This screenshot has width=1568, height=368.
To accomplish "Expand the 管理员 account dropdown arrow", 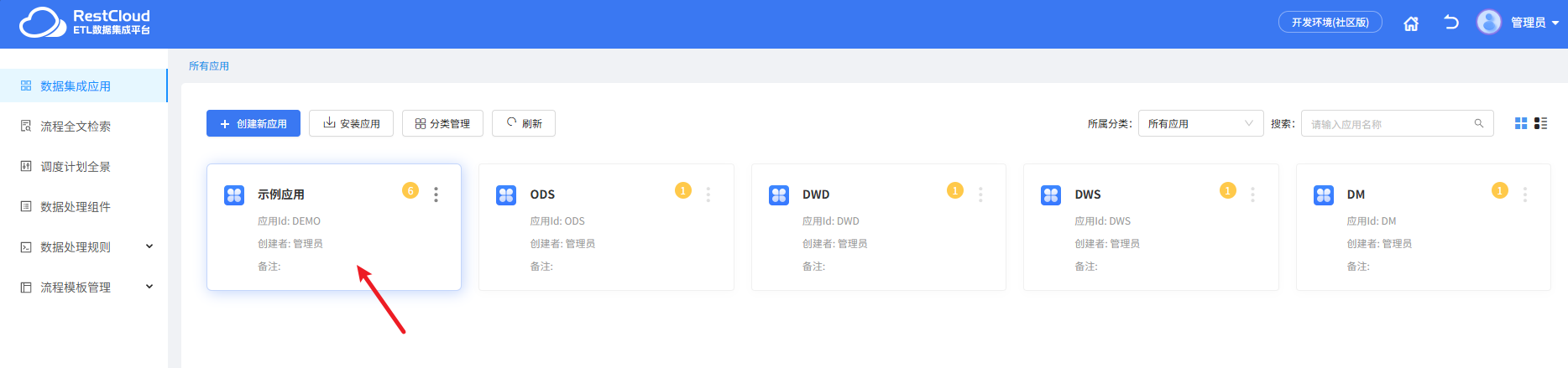I will [1555, 23].
